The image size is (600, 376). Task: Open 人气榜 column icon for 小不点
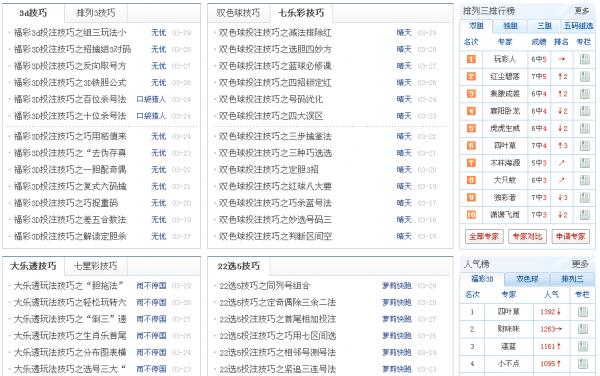pos(583,363)
